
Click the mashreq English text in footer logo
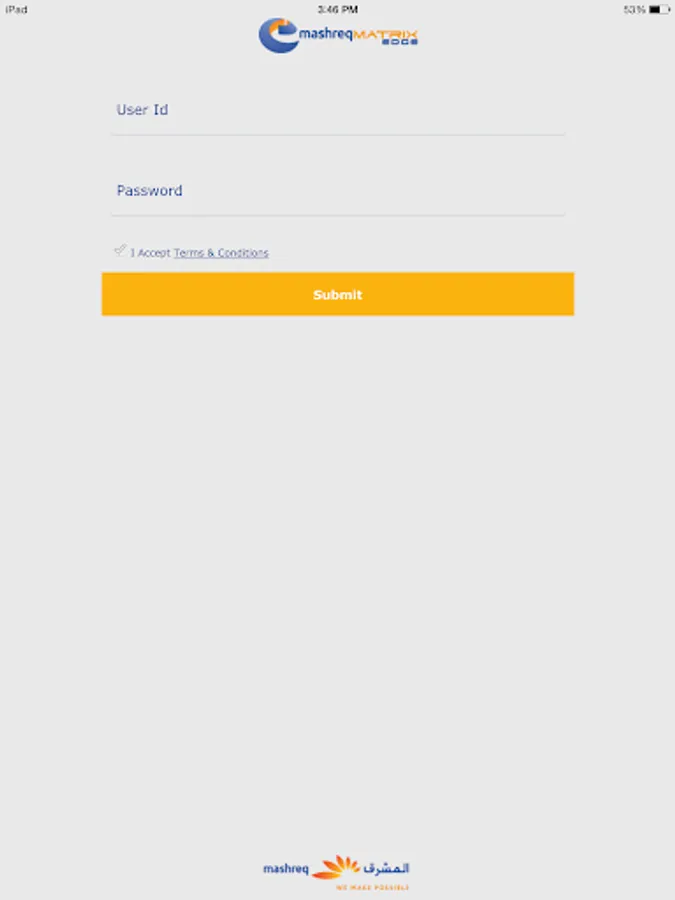point(286,869)
